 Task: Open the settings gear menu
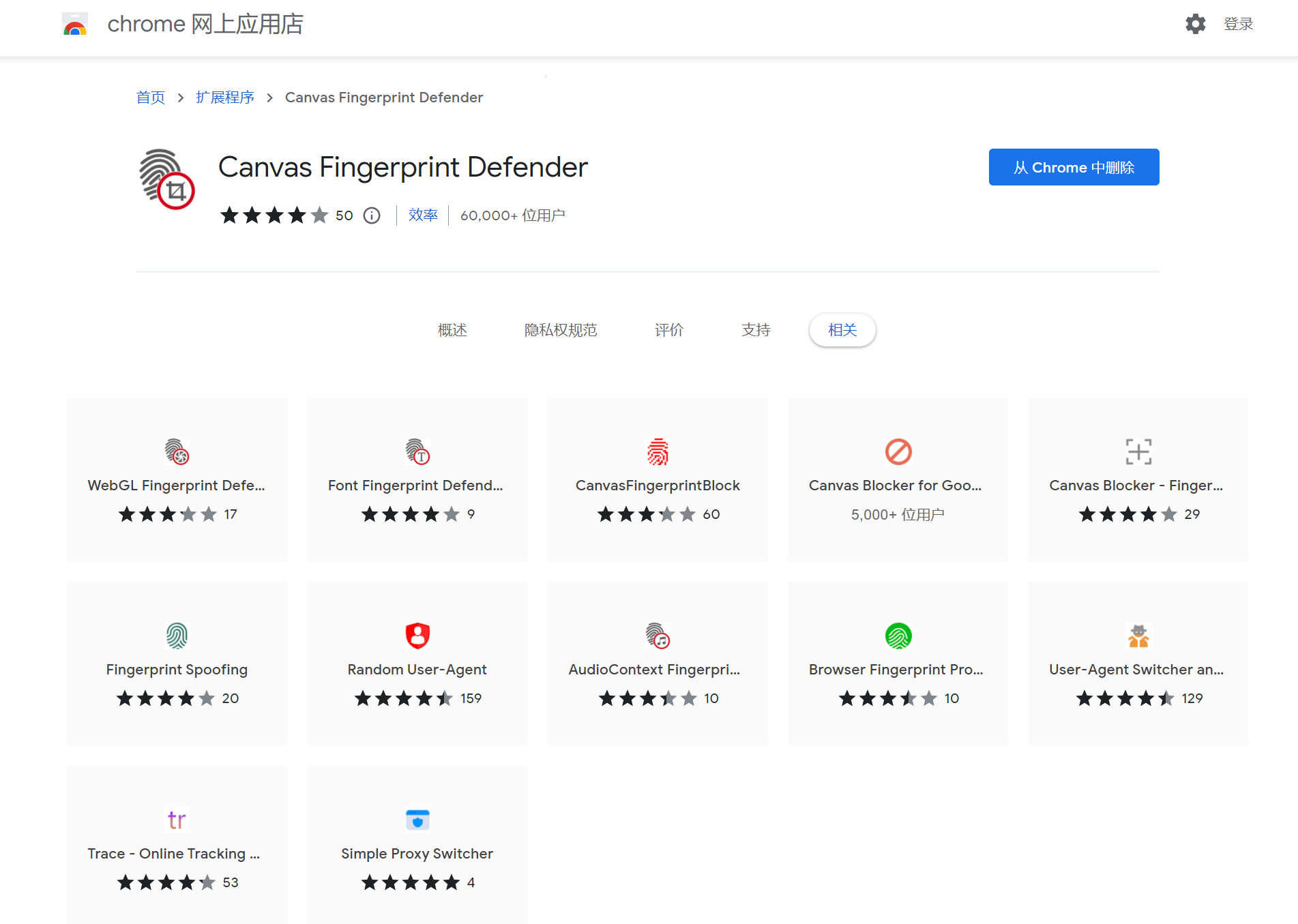1195,24
